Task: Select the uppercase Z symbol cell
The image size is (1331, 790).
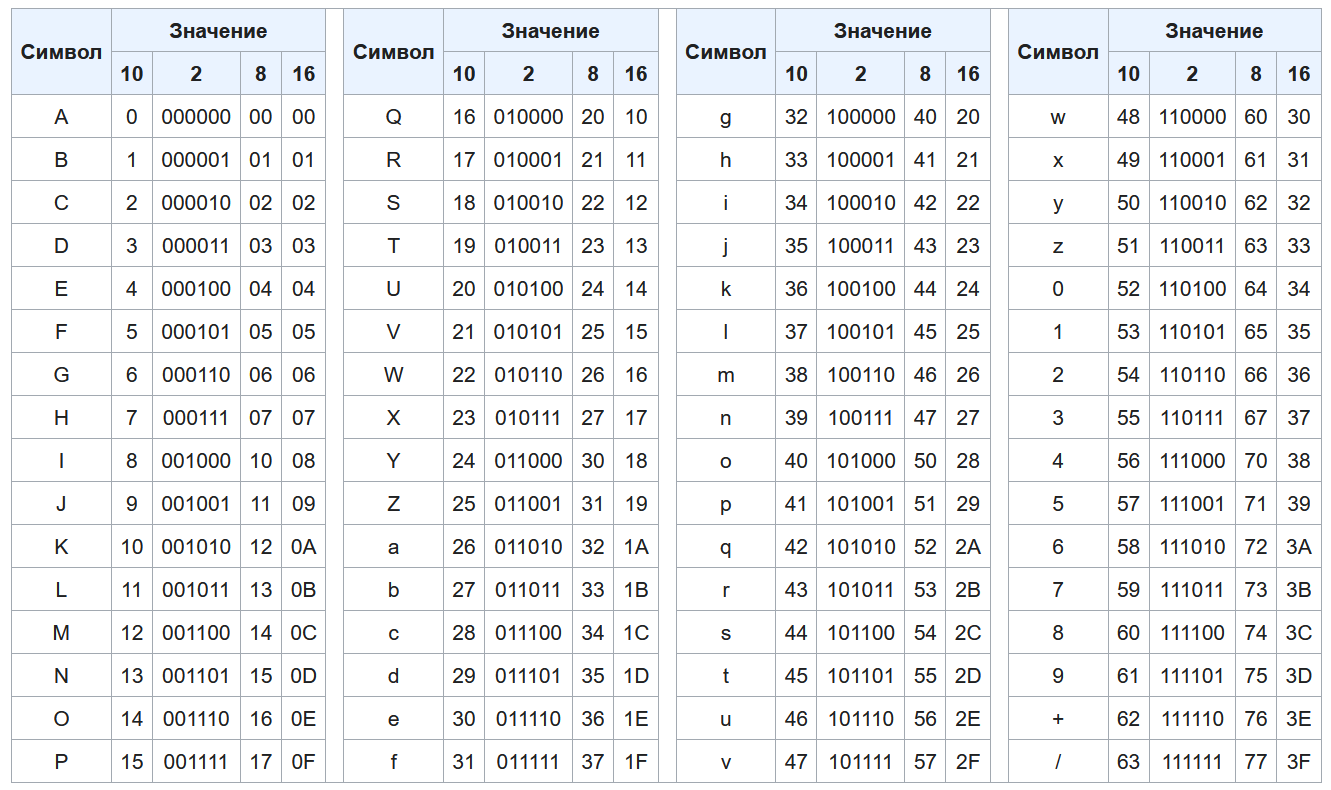Action: (393, 504)
